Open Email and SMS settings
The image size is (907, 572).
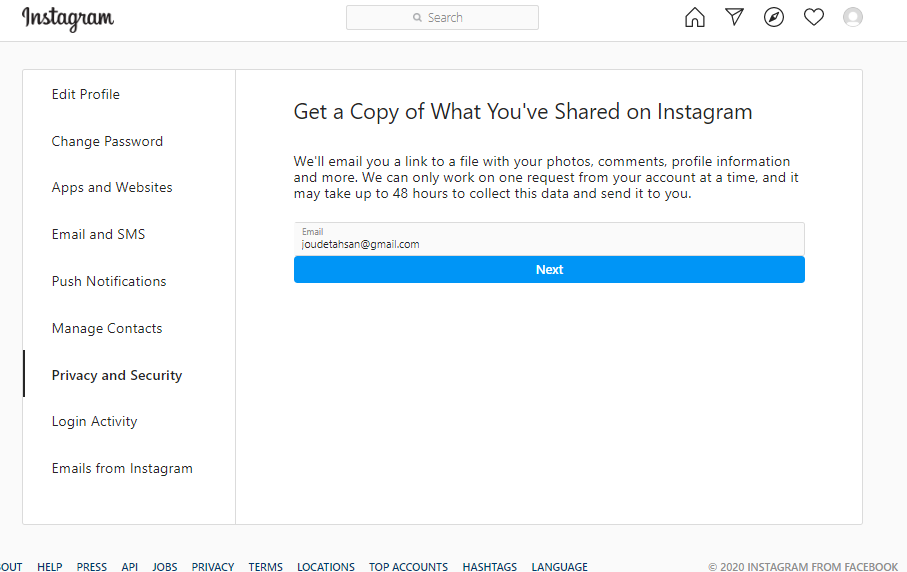click(98, 234)
